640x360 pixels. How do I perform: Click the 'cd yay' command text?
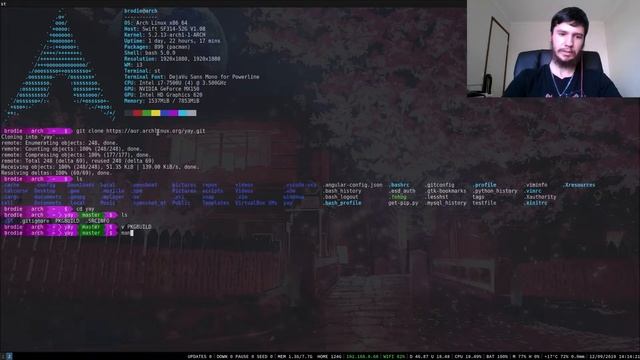point(85,209)
